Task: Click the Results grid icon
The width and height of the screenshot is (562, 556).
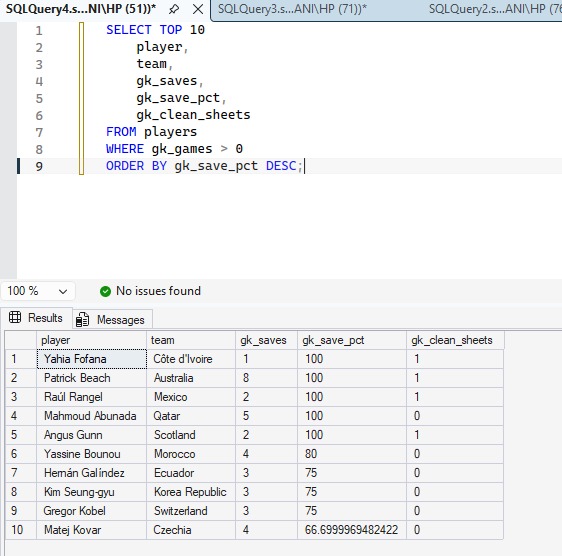Action: click(x=15, y=317)
